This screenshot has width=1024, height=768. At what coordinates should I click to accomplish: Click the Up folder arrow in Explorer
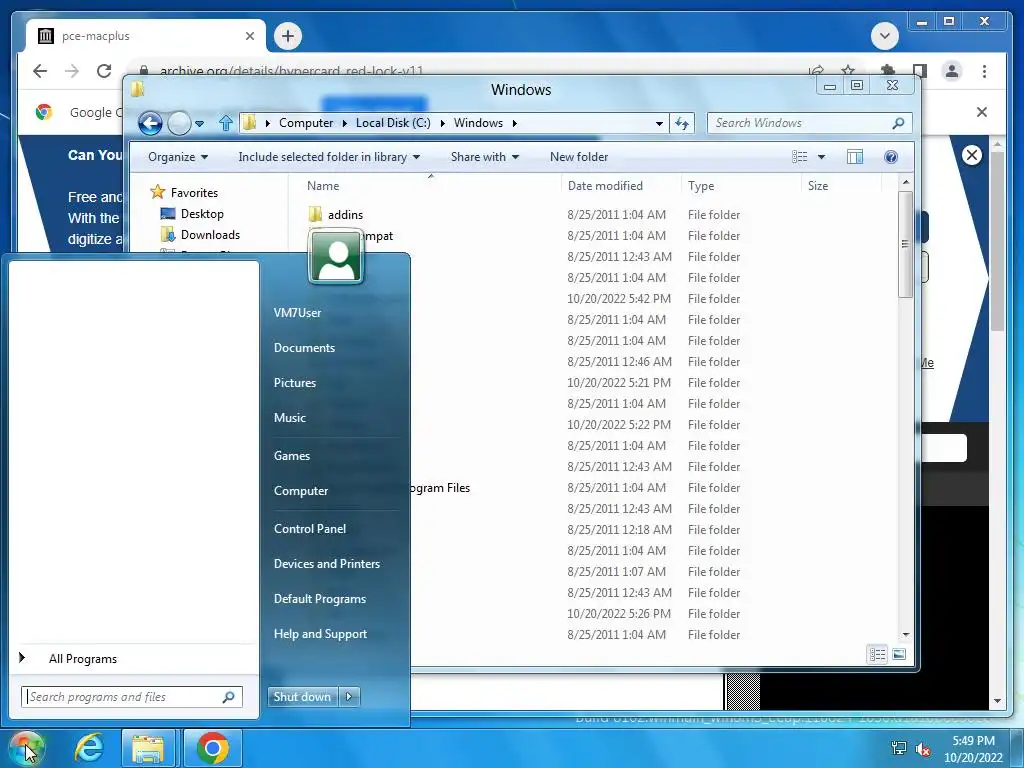[x=226, y=123]
